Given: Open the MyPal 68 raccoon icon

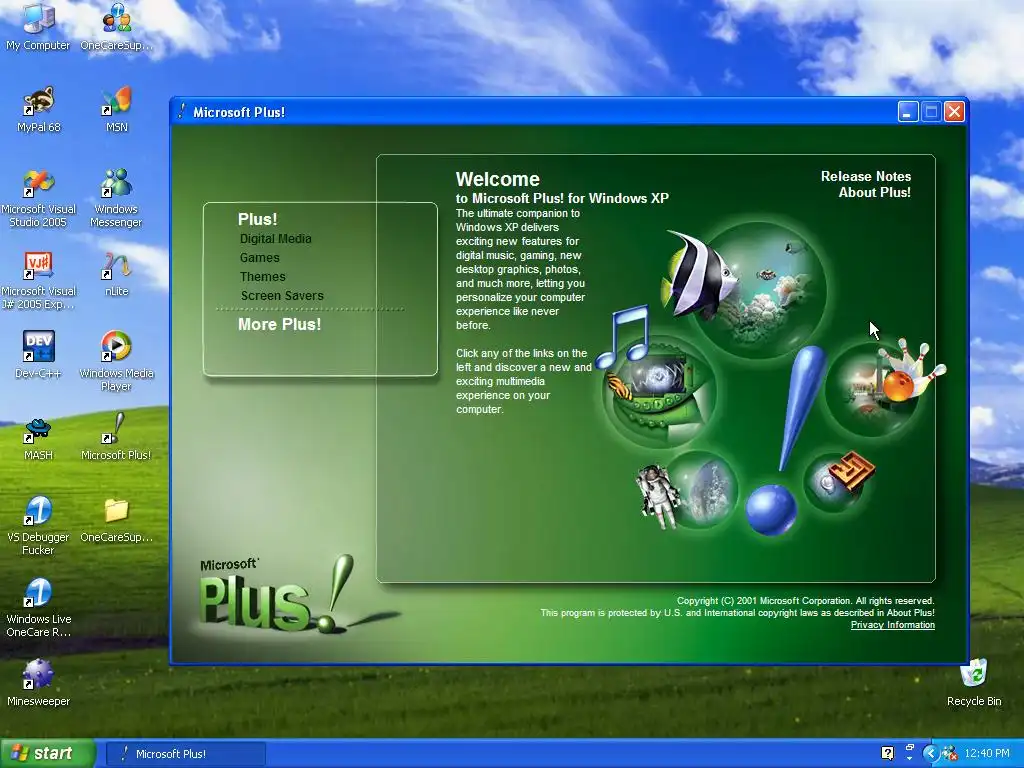Looking at the screenshot, I should pyautogui.click(x=39, y=109).
